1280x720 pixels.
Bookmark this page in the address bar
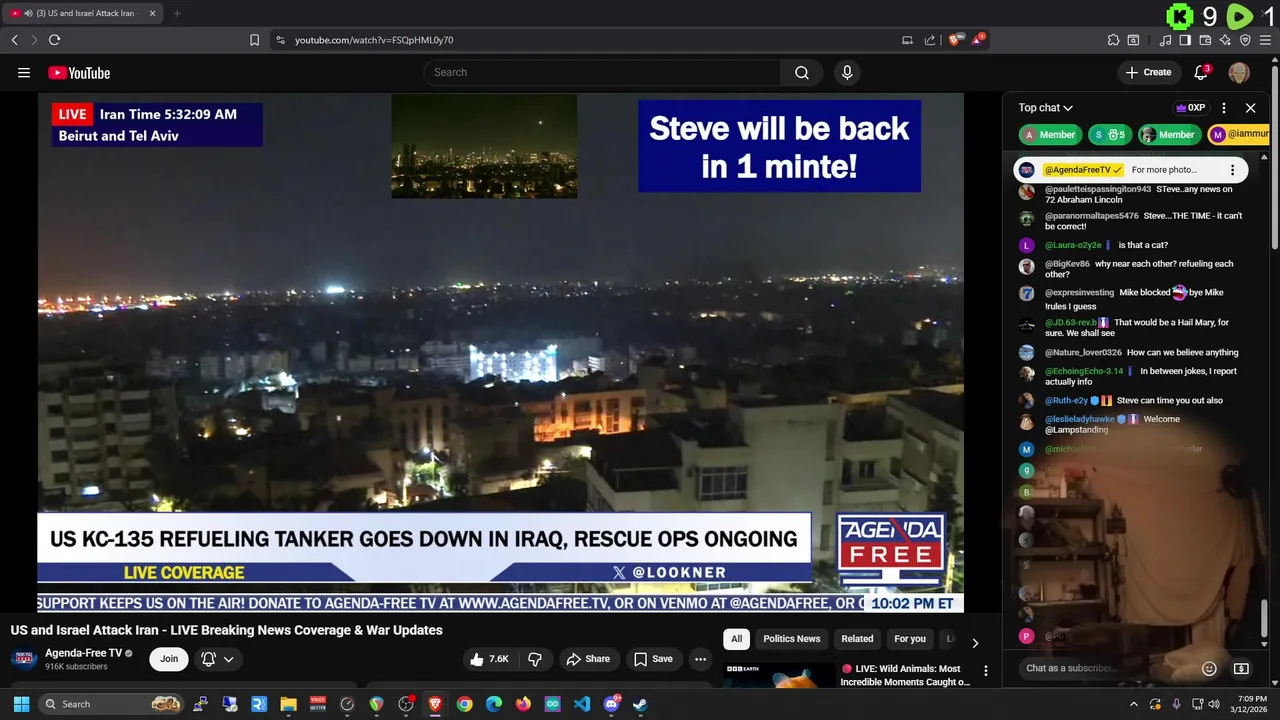click(x=254, y=40)
